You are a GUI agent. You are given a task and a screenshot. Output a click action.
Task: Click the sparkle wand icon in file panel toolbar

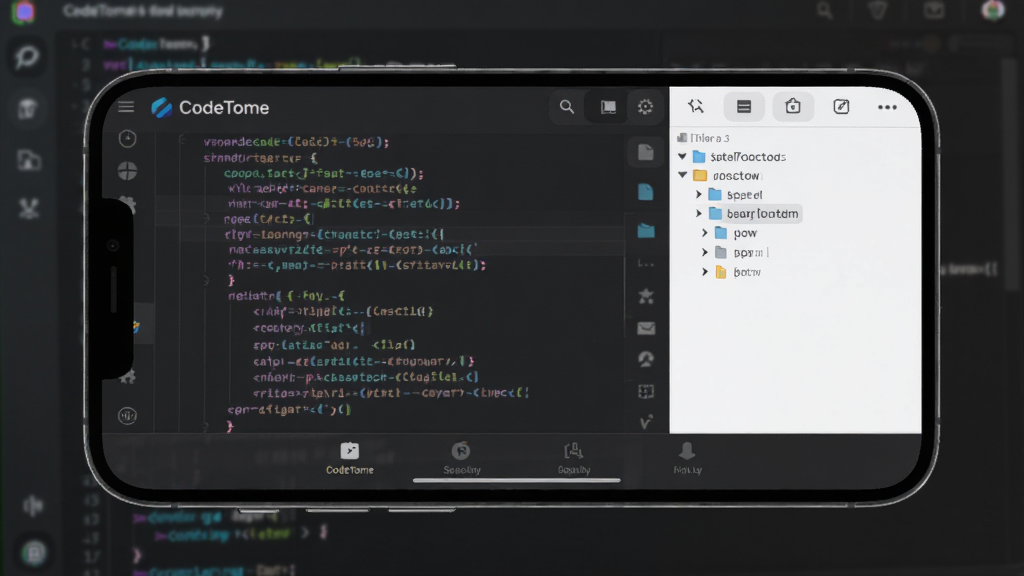point(696,106)
